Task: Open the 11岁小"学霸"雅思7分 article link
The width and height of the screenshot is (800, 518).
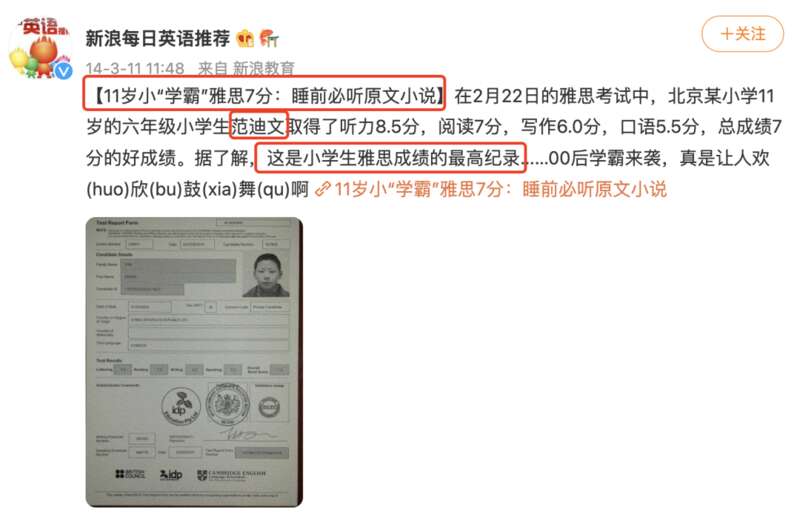Action: click(501, 189)
